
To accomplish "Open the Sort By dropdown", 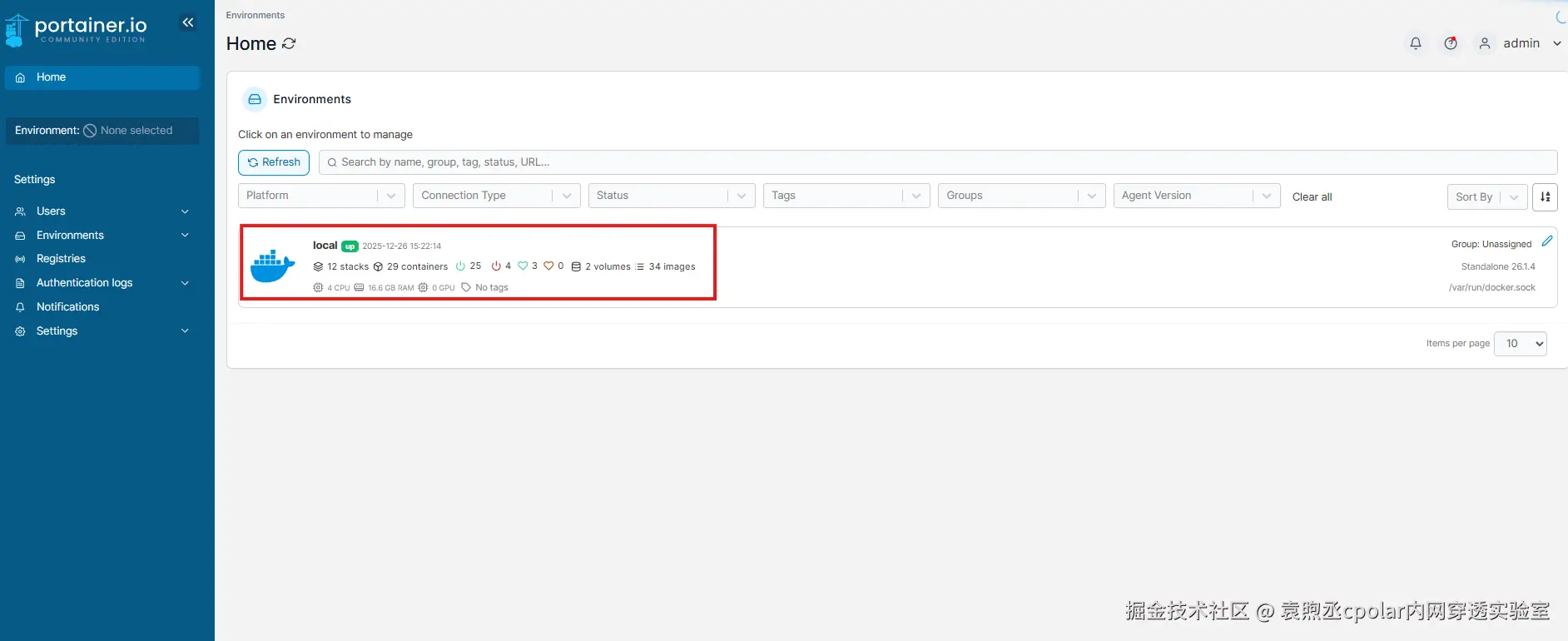I will click(x=1487, y=197).
